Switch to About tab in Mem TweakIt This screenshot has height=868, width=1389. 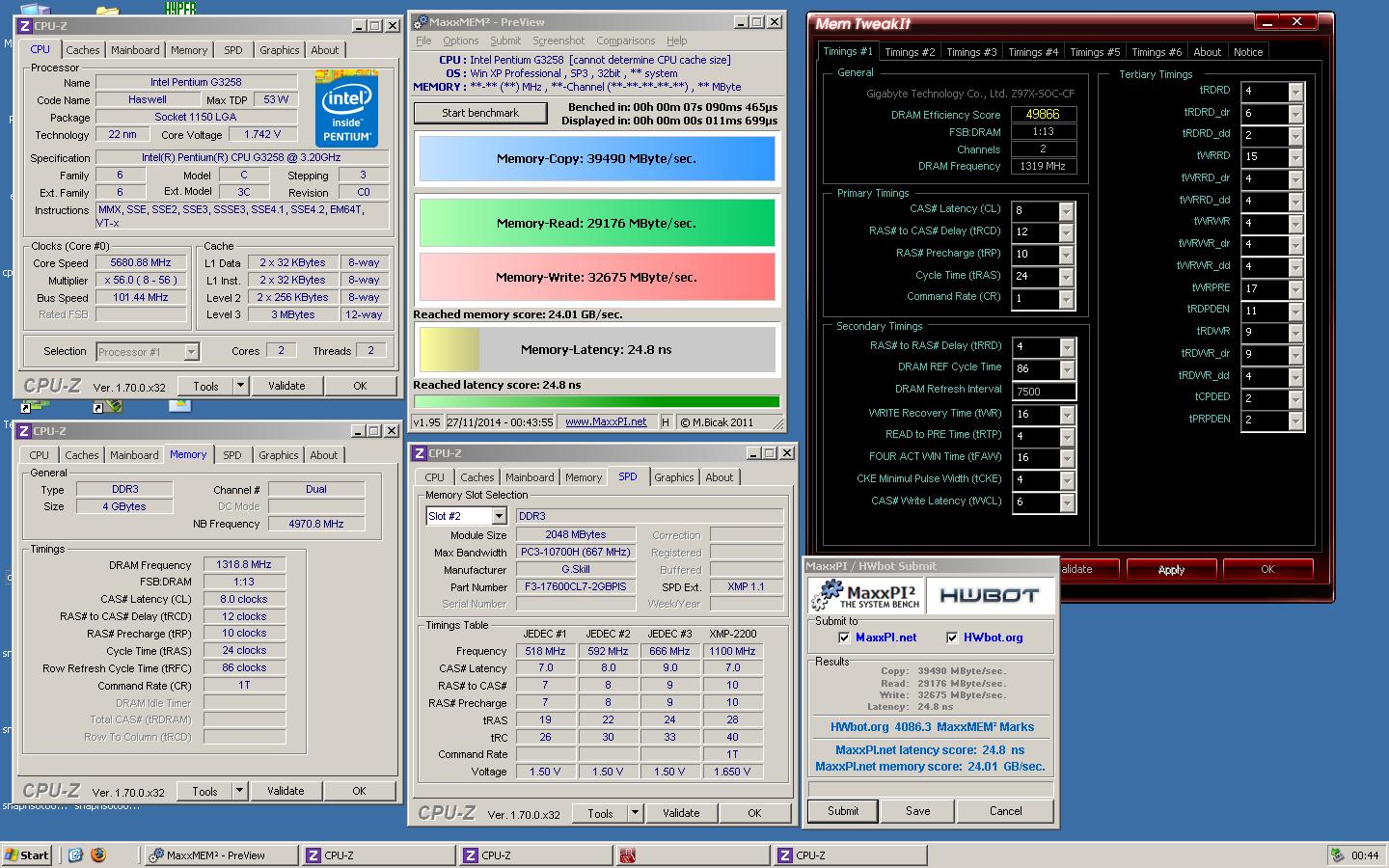[x=1207, y=52]
